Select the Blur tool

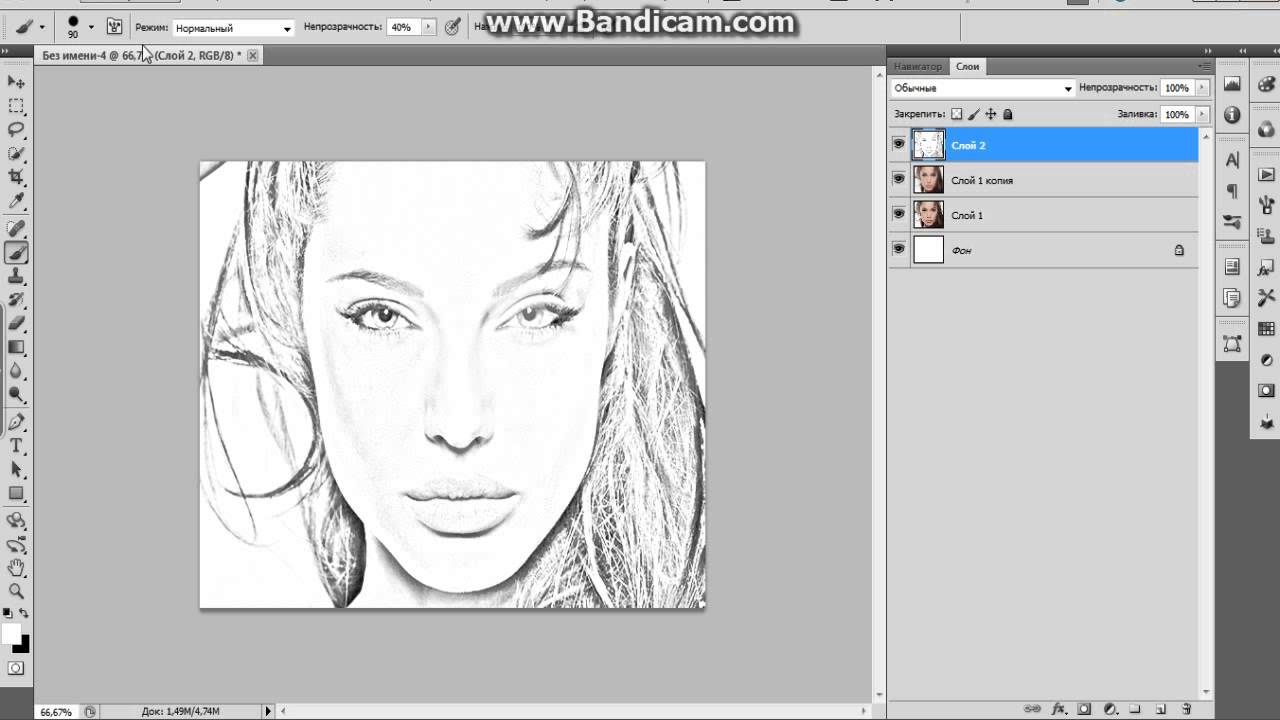pyautogui.click(x=16, y=371)
